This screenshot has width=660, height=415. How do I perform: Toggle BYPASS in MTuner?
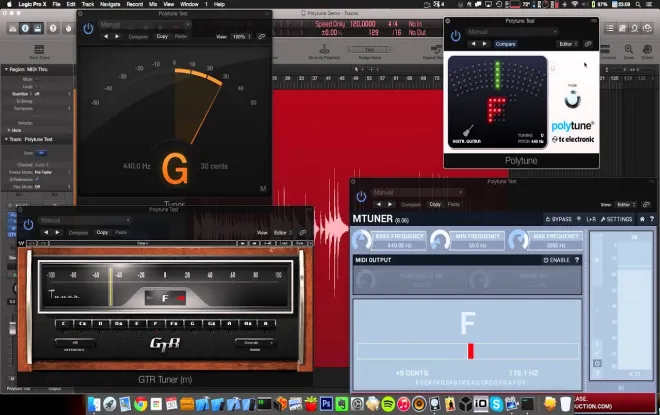tap(559, 219)
